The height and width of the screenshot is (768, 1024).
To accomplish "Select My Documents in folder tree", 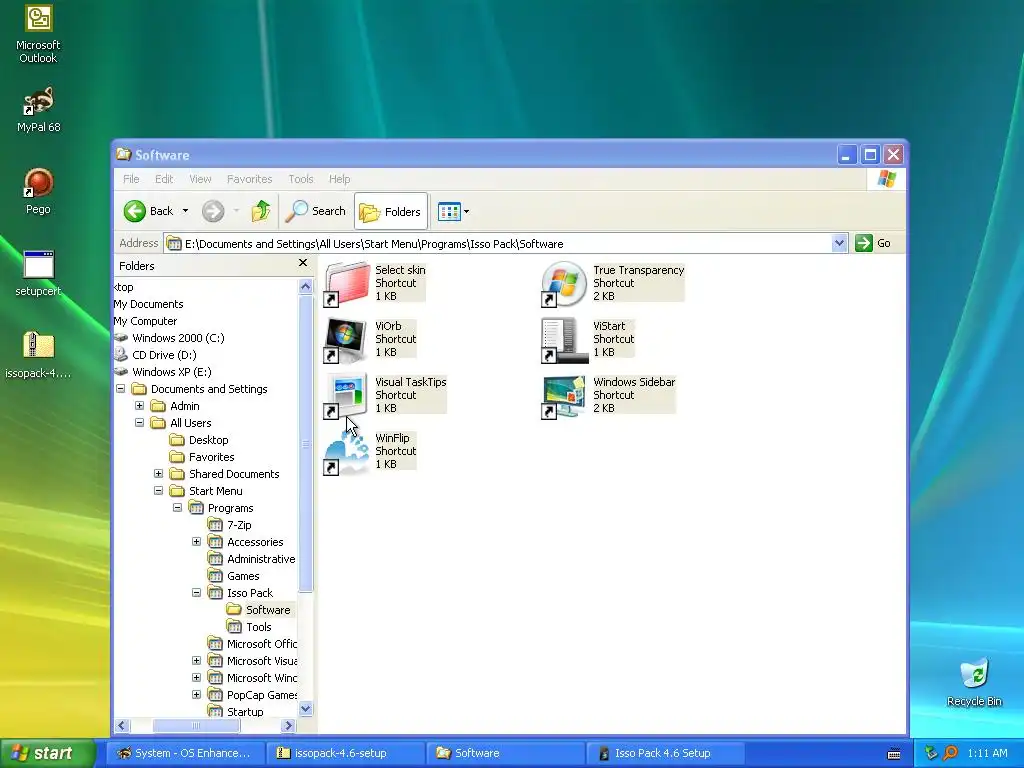I will click(x=148, y=304).
